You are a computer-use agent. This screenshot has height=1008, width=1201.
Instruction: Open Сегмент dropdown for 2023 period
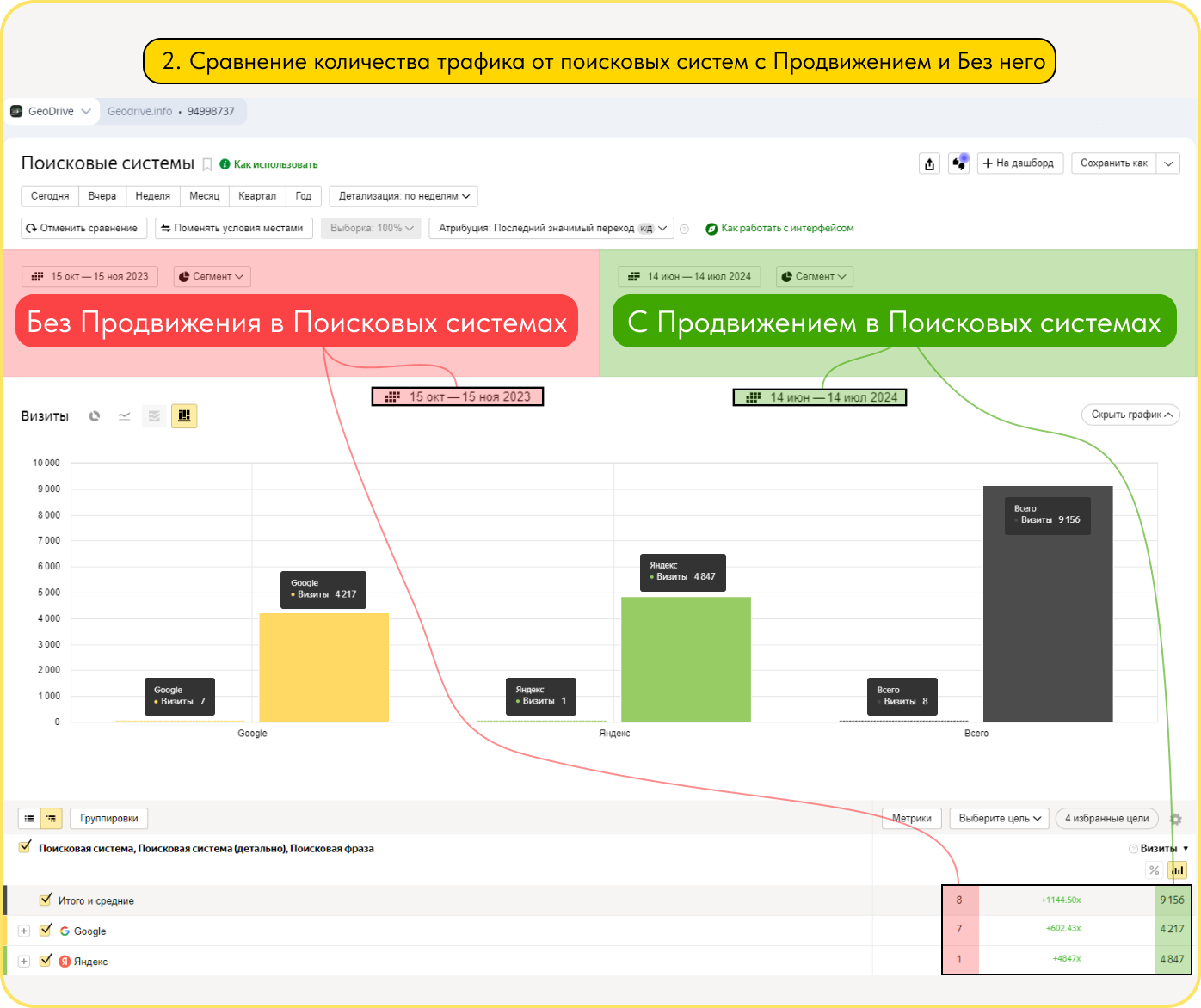coord(212,276)
